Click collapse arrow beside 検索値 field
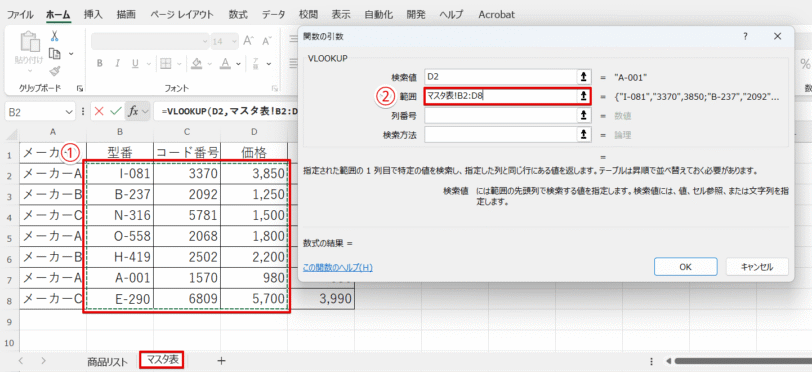 point(584,77)
